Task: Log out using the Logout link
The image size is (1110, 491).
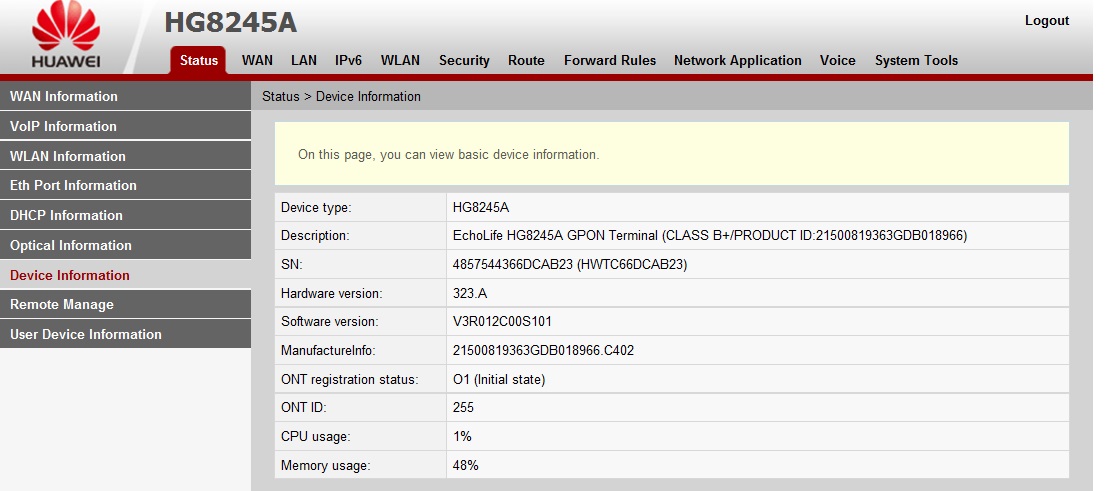Action: coord(1046,21)
